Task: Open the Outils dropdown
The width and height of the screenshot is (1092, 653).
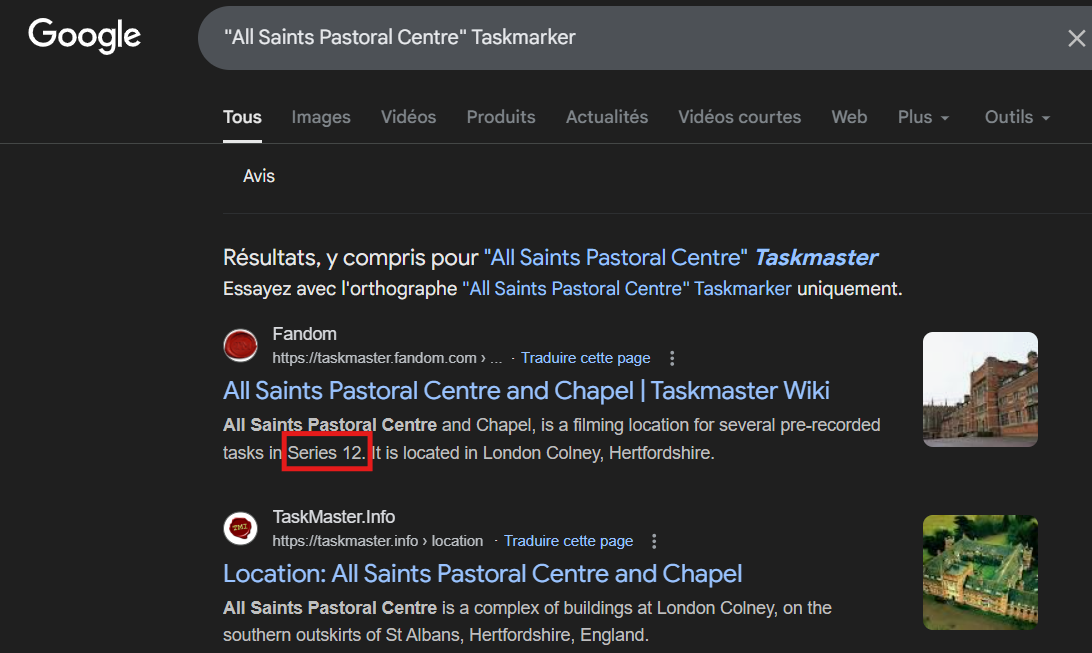Action: [x=1017, y=117]
